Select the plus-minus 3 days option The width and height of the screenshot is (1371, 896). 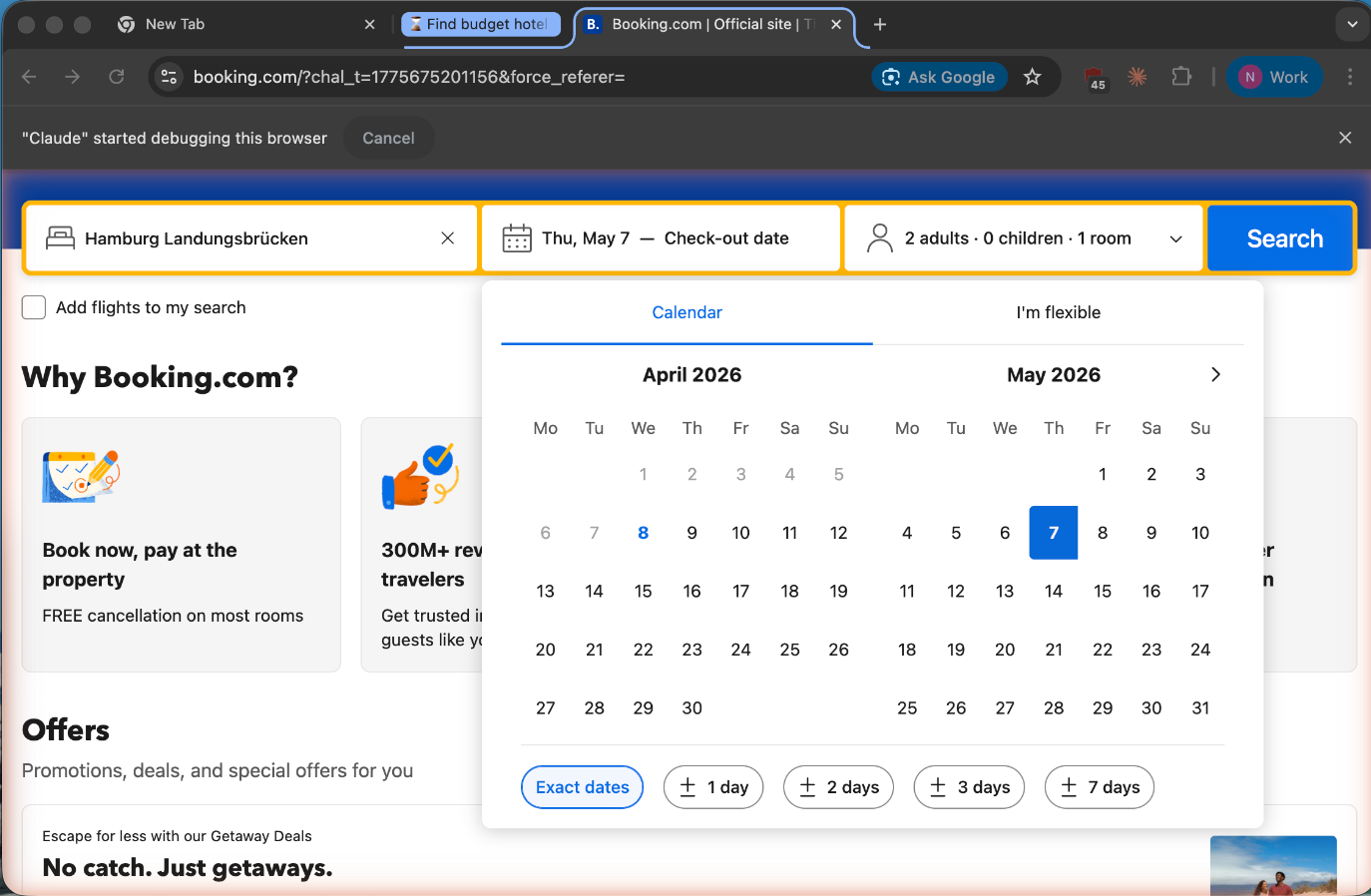click(969, 787)
